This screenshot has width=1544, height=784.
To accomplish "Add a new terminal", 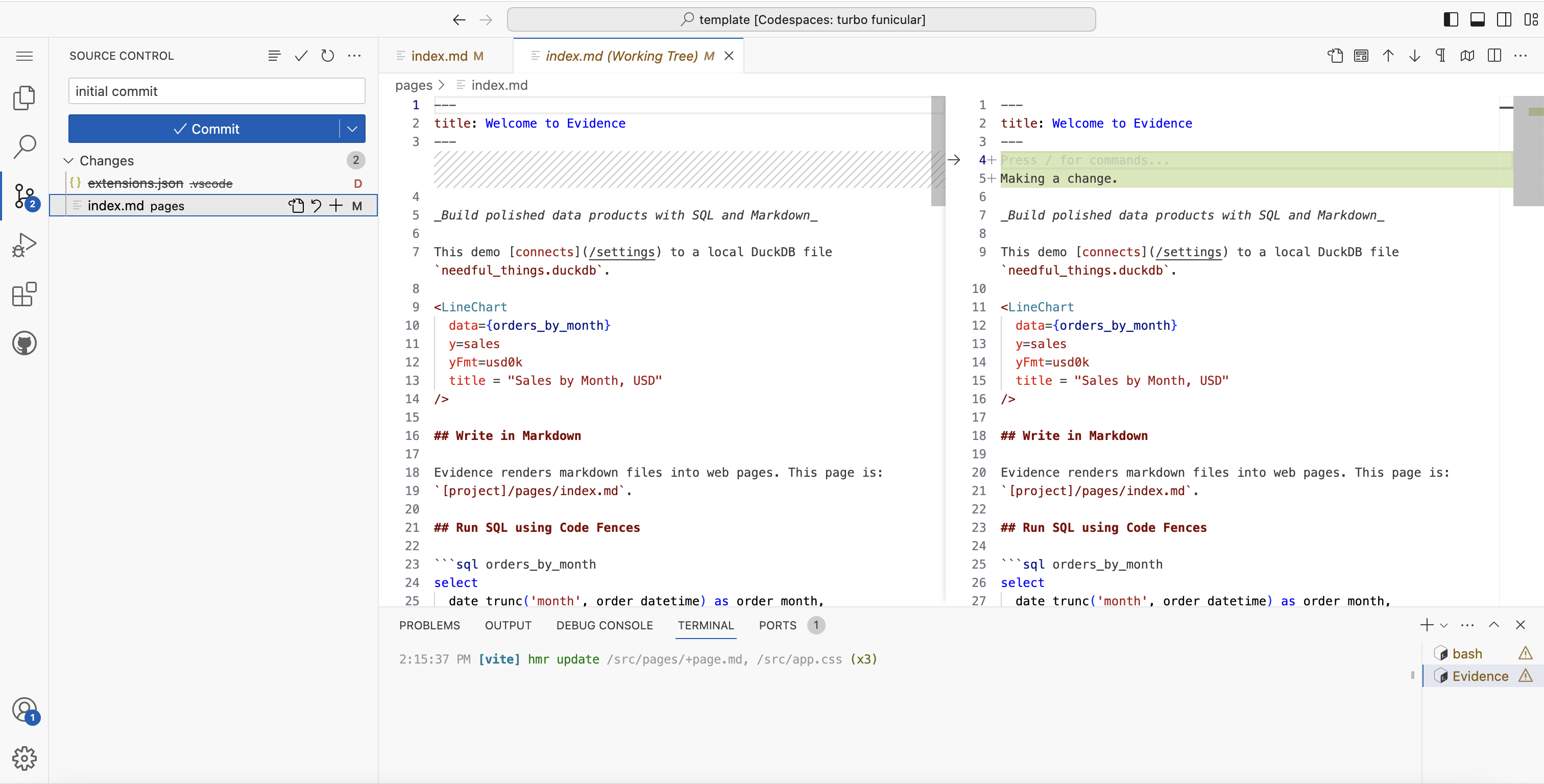I will click(x=1427, y=625).
